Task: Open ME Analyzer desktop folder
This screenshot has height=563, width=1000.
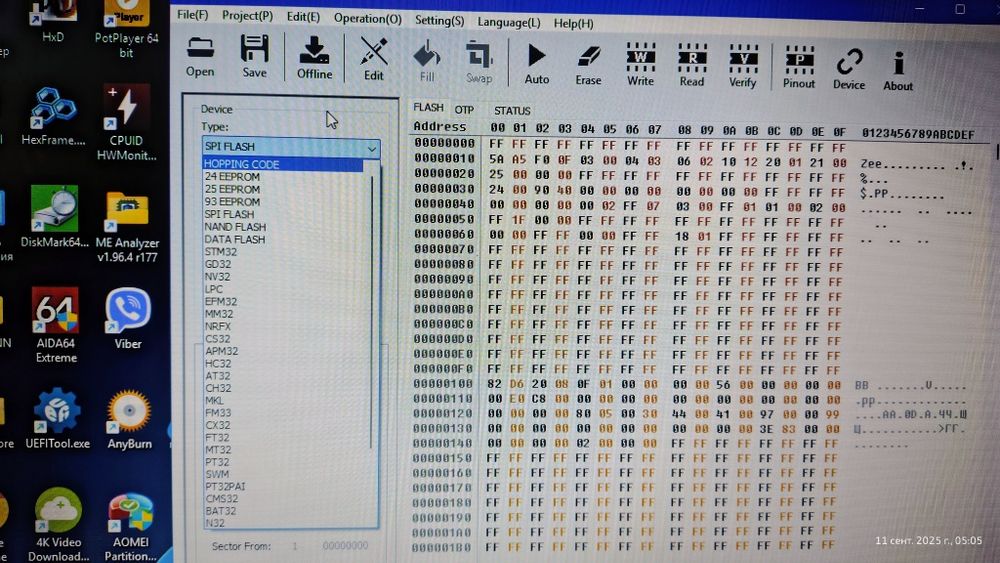Action: [127, 226]
